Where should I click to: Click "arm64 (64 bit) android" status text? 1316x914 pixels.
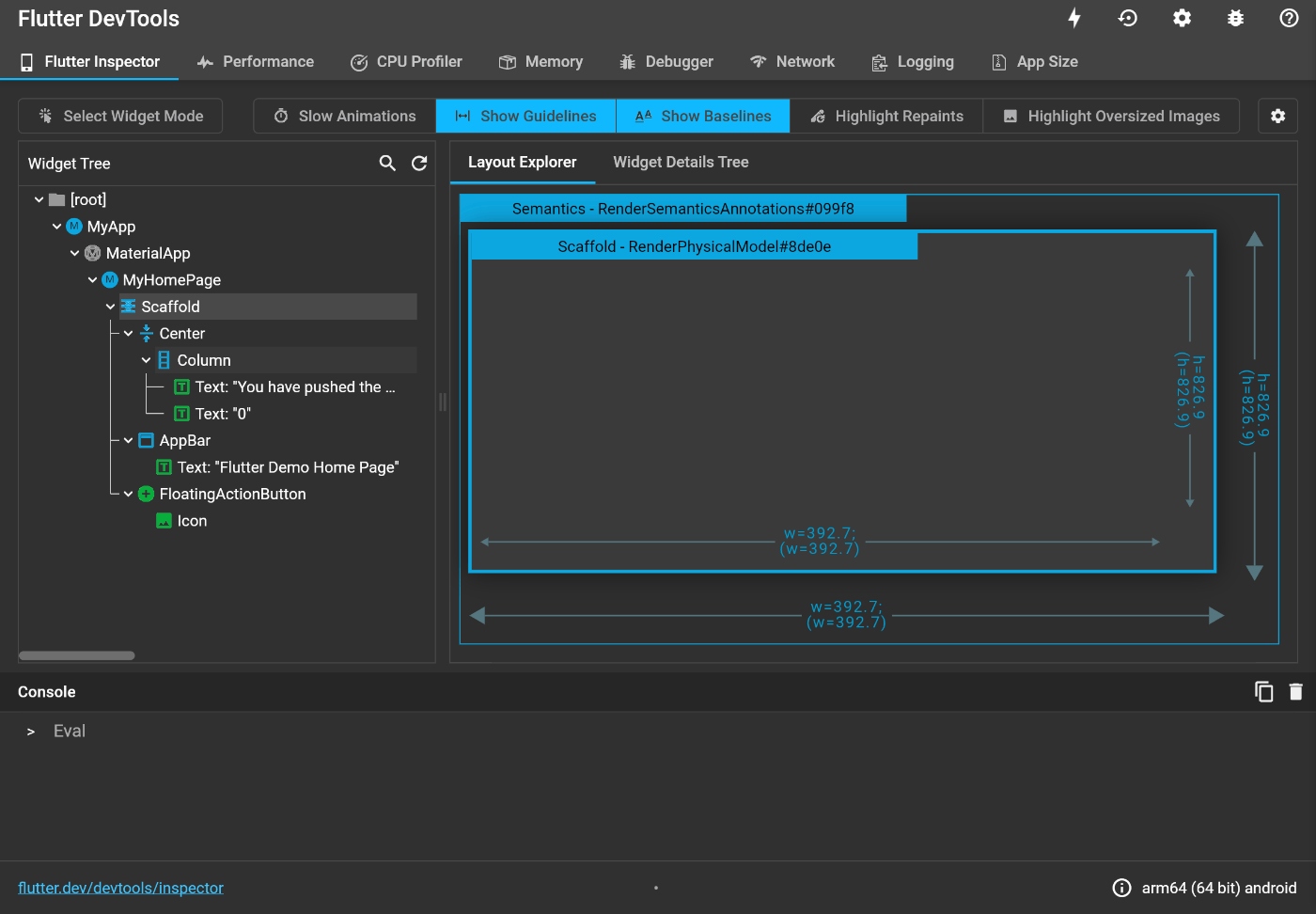1219,888
